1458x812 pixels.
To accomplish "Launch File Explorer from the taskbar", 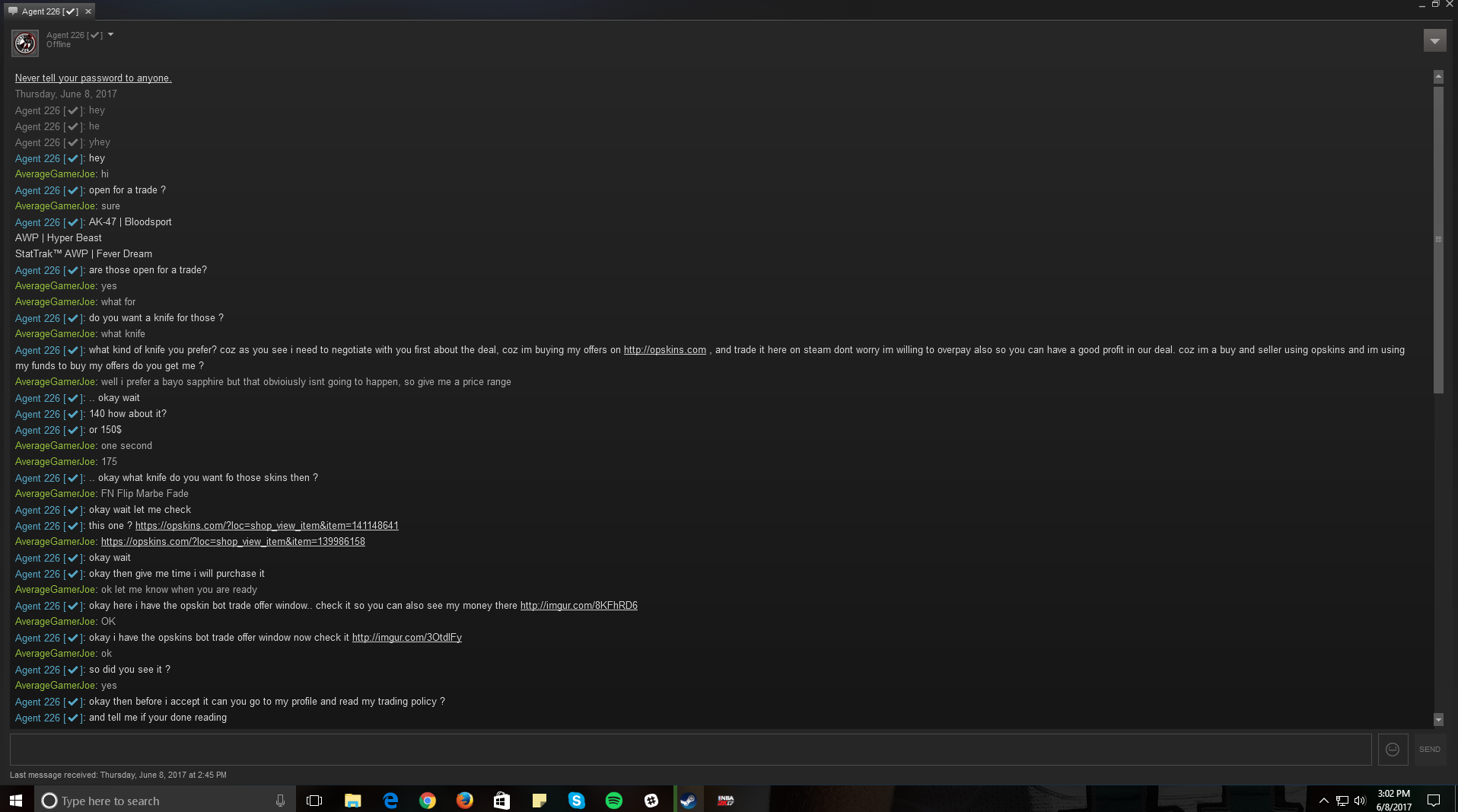I will tap(352, 800).
